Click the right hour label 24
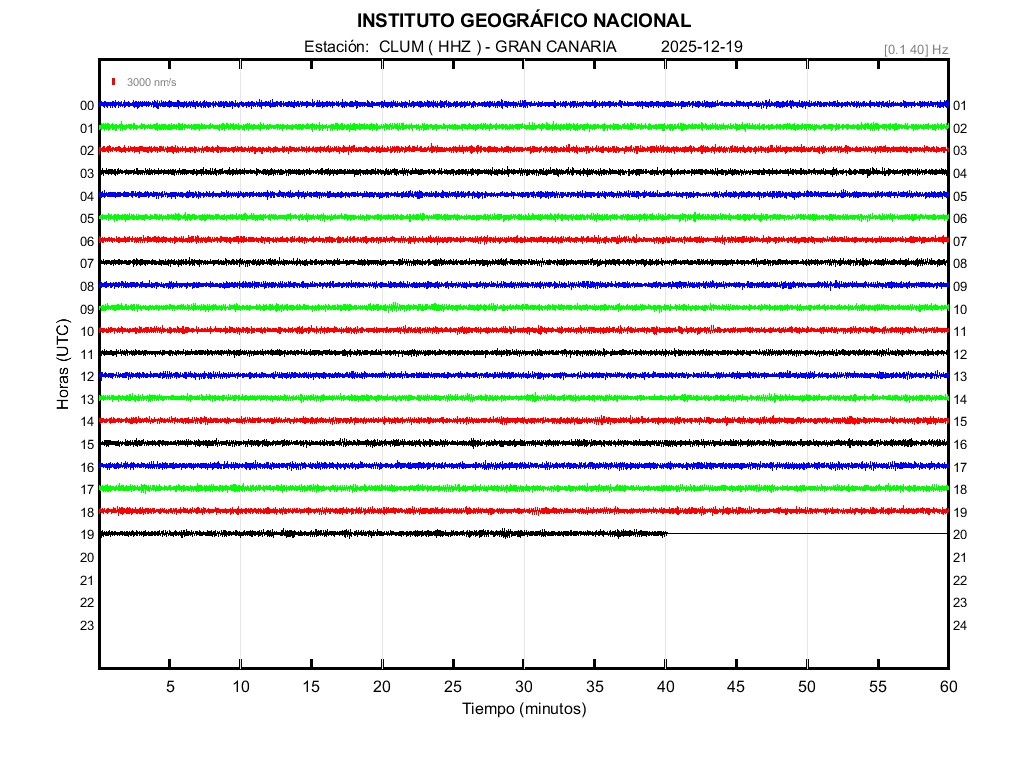 [960, 626]
